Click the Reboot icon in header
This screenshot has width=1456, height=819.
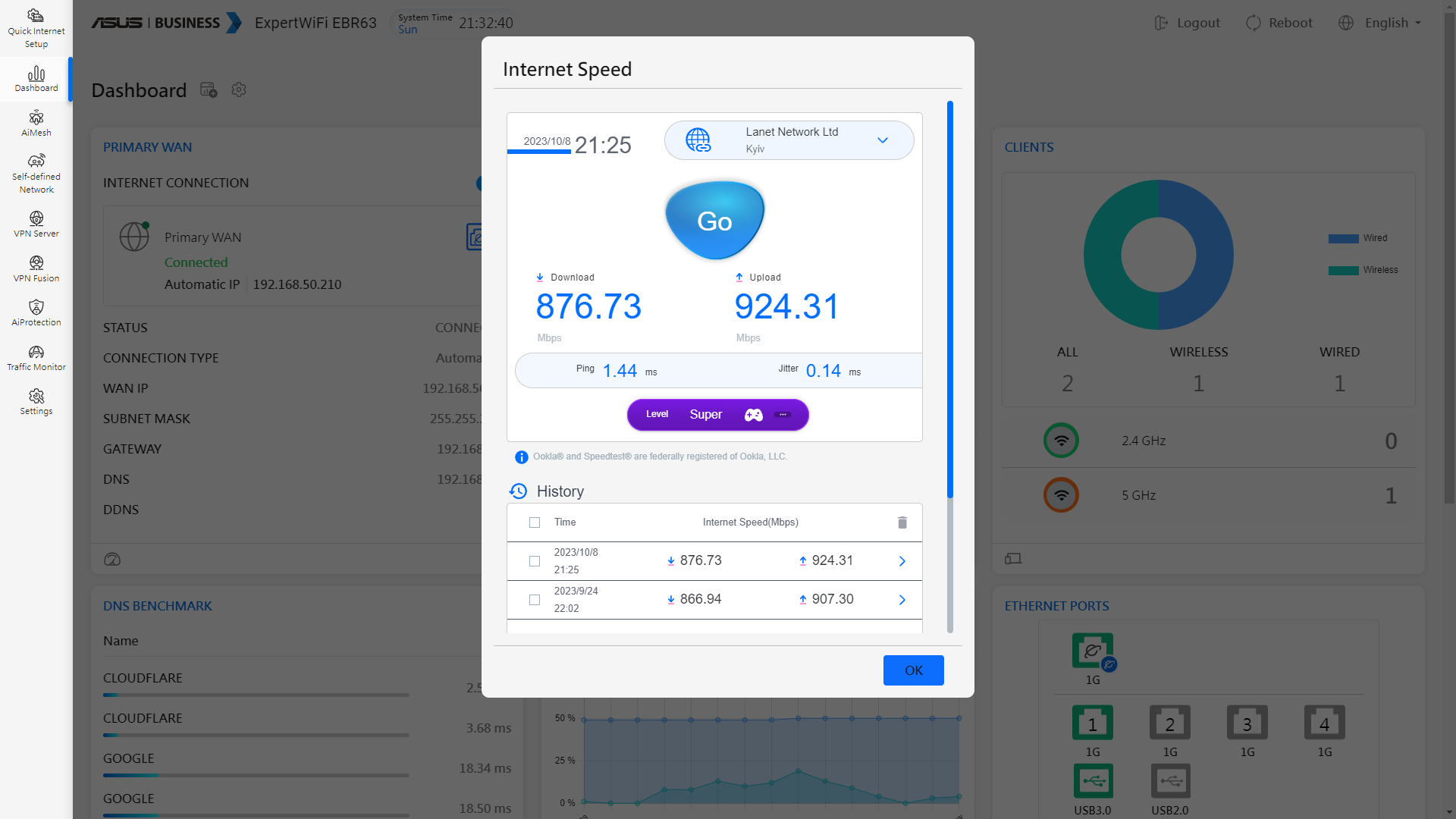1254,23
